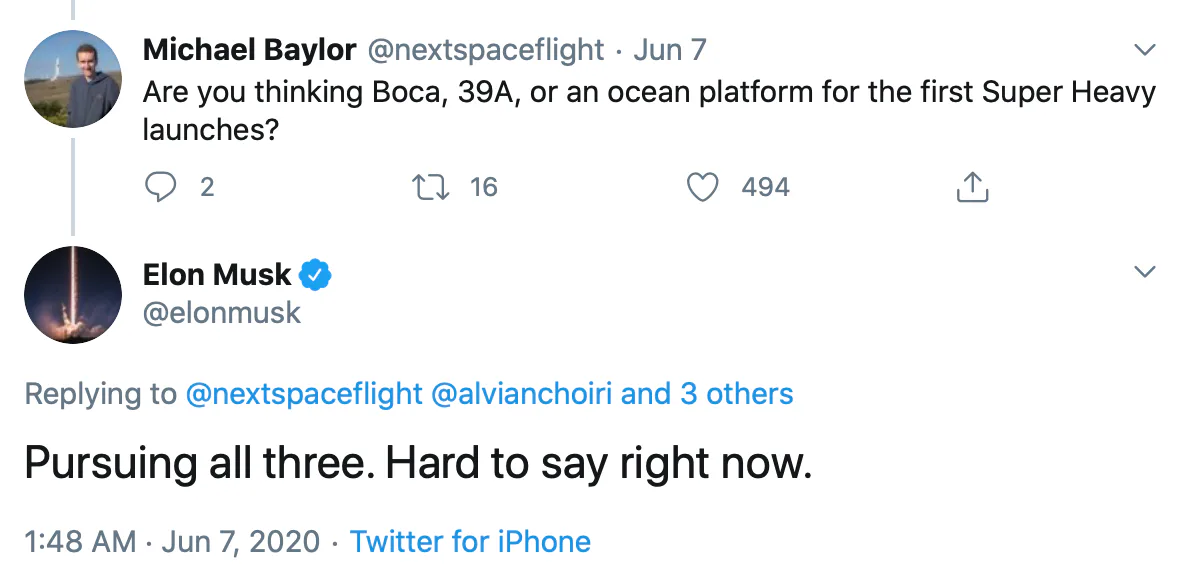Screen dimensions: 1184x570
Task: Click the 1:48 AM · Jun 7, 2020 timestamp
Action: (x=172, y=542)
